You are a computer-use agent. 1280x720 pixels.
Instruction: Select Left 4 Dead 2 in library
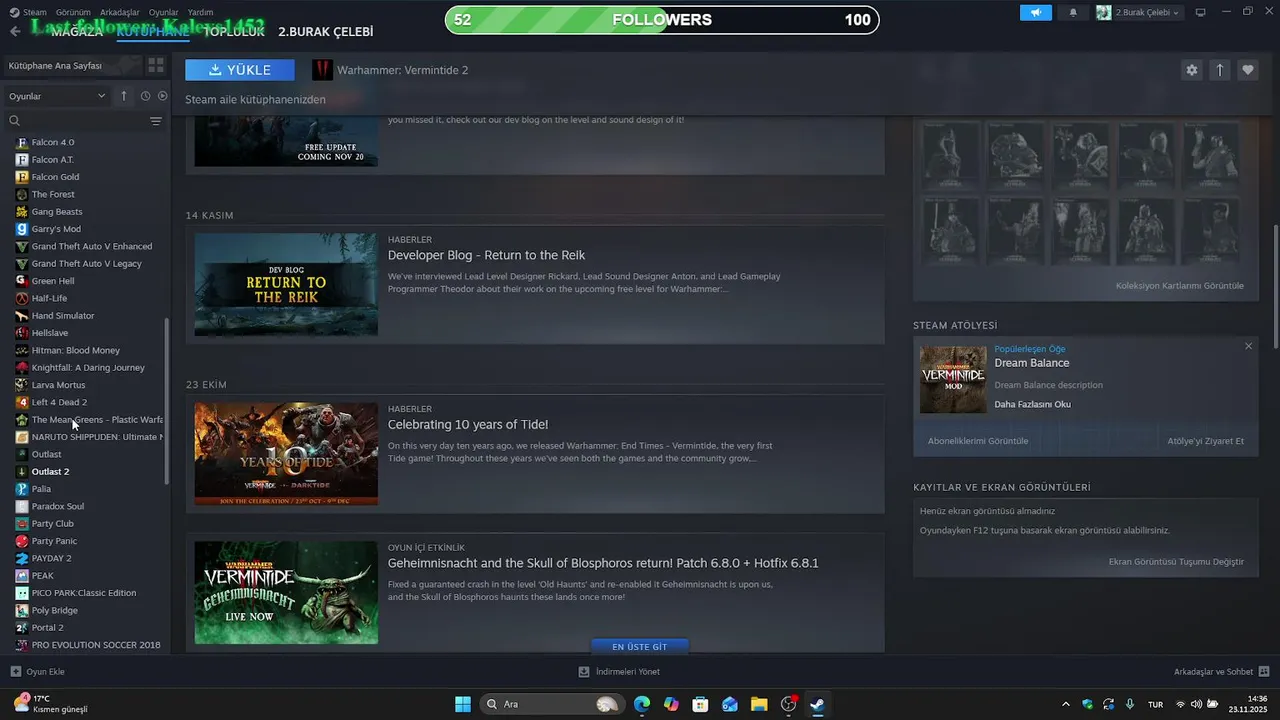59,402
